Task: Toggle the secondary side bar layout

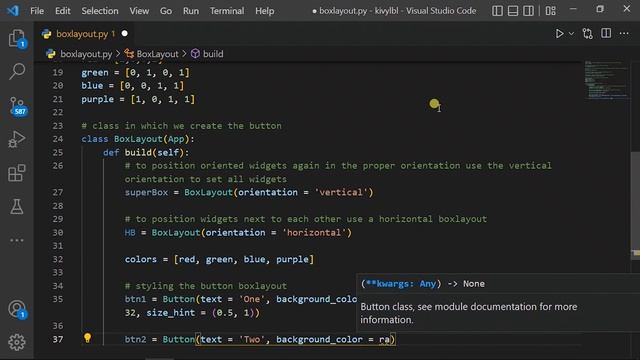Action: [528, 11]
